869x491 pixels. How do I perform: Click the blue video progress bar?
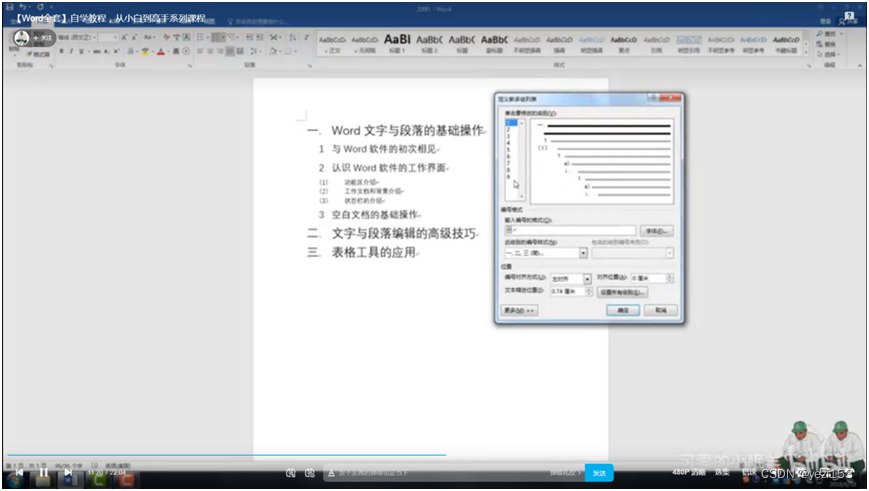227,455
